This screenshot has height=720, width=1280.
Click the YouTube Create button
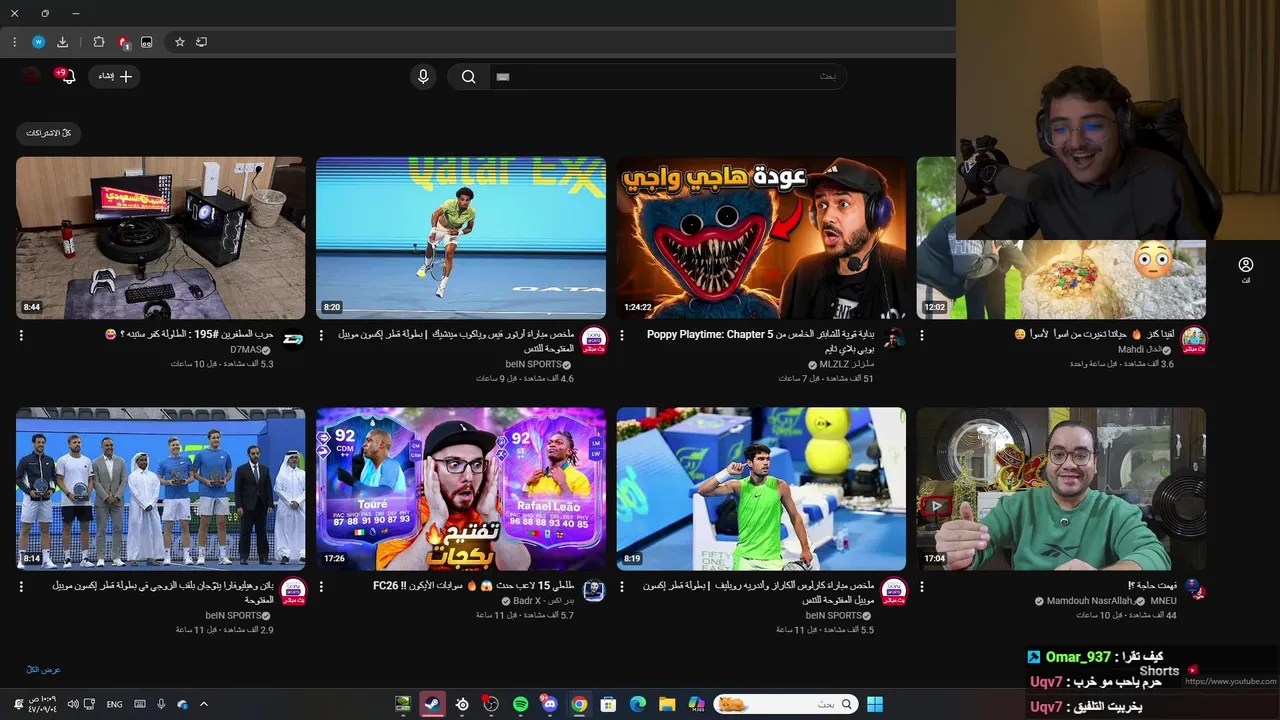pos(113,76)
